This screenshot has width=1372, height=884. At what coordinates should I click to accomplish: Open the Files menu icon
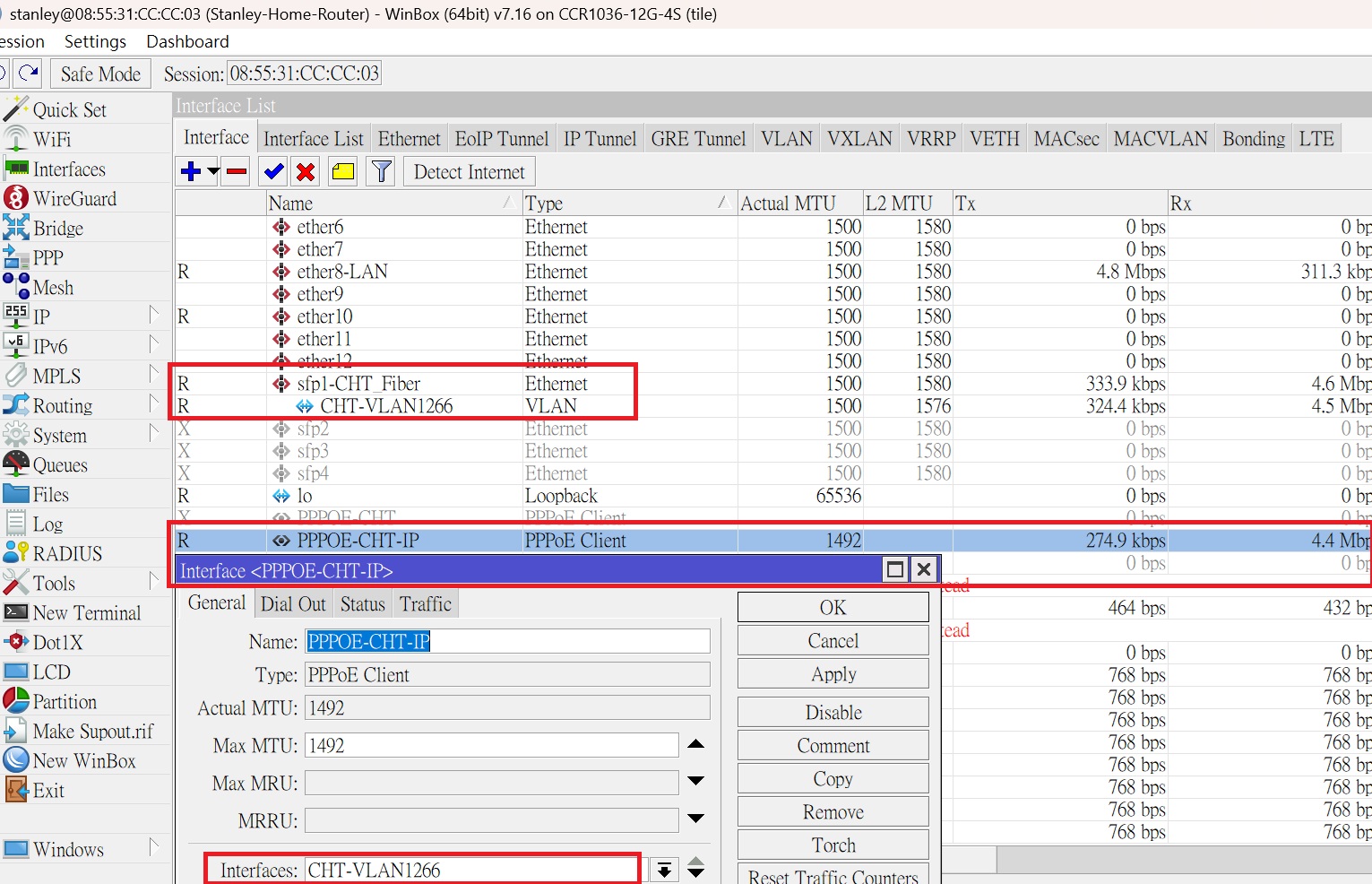[x=16, y=494]
